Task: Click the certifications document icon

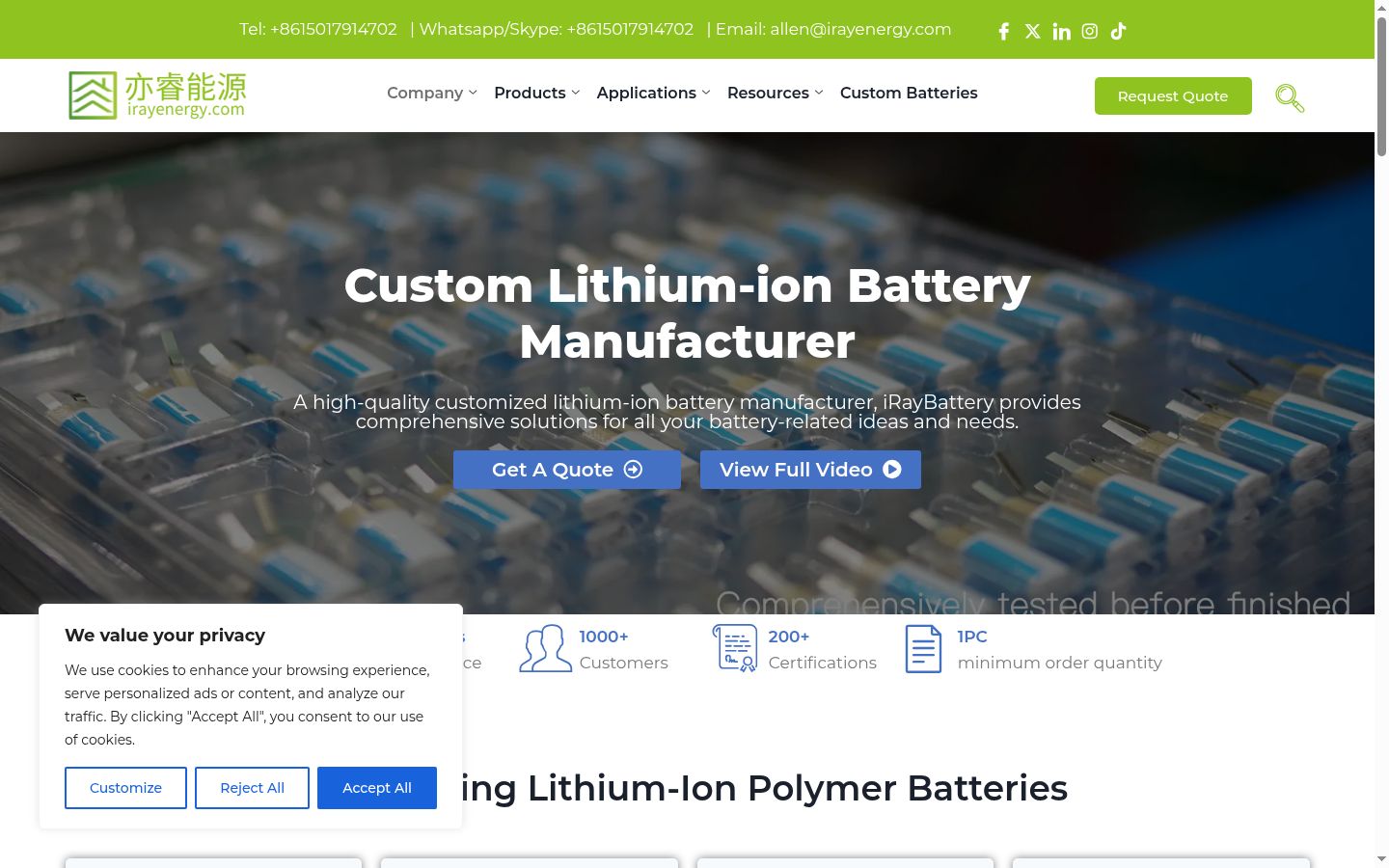Action: tap(735, 648)
